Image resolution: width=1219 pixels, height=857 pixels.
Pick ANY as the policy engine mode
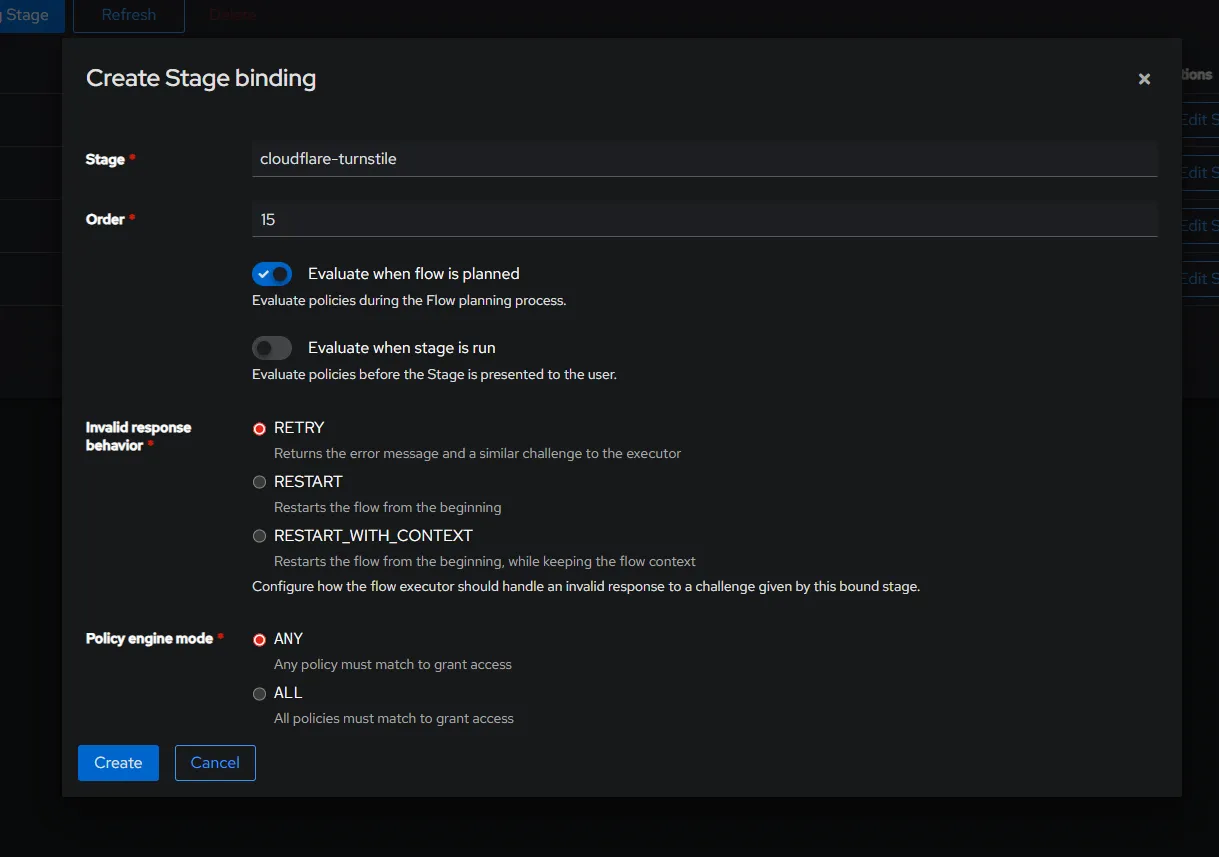[260, 639]
